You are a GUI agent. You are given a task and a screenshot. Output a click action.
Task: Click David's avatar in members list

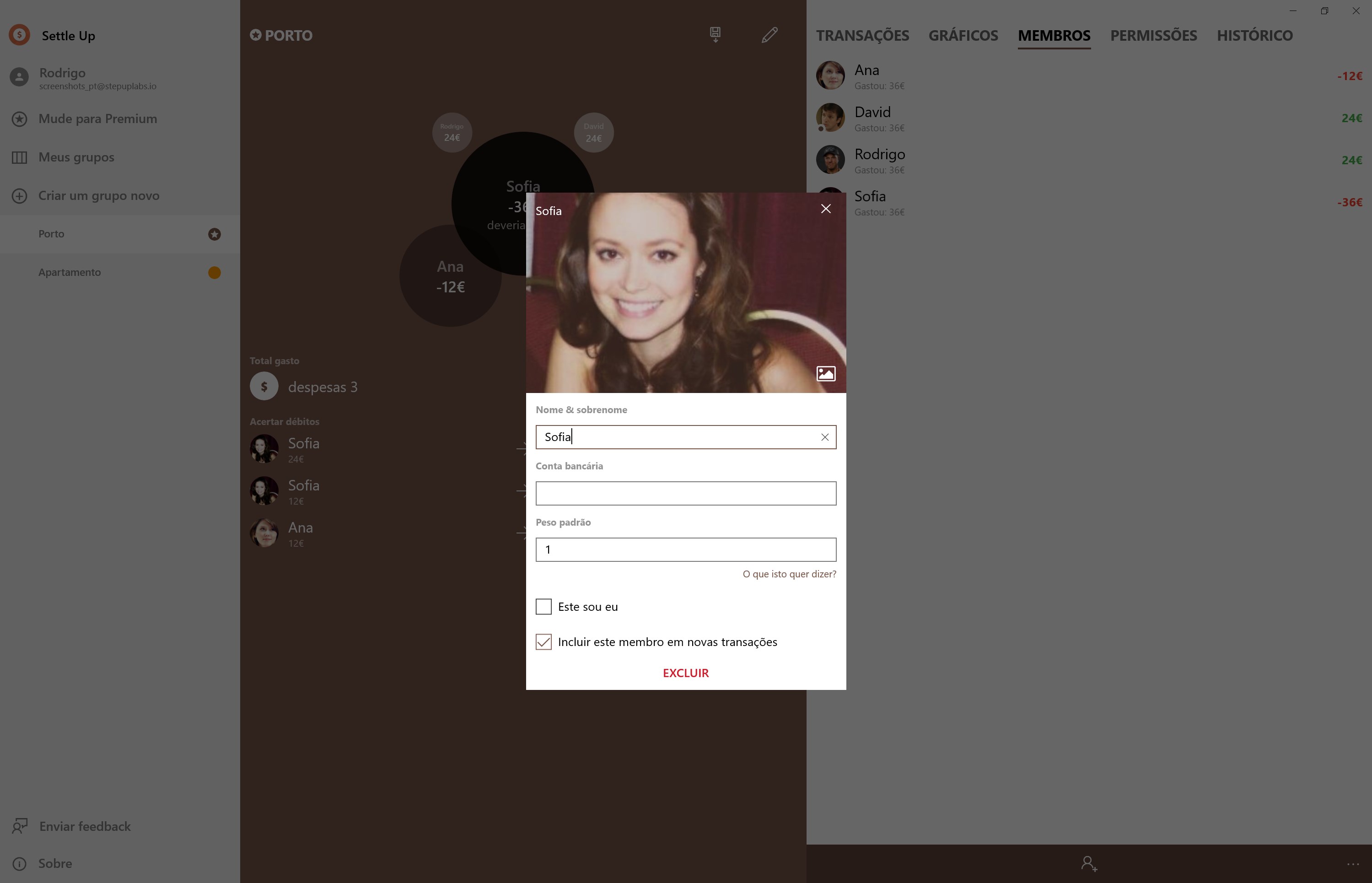point(830,118)
